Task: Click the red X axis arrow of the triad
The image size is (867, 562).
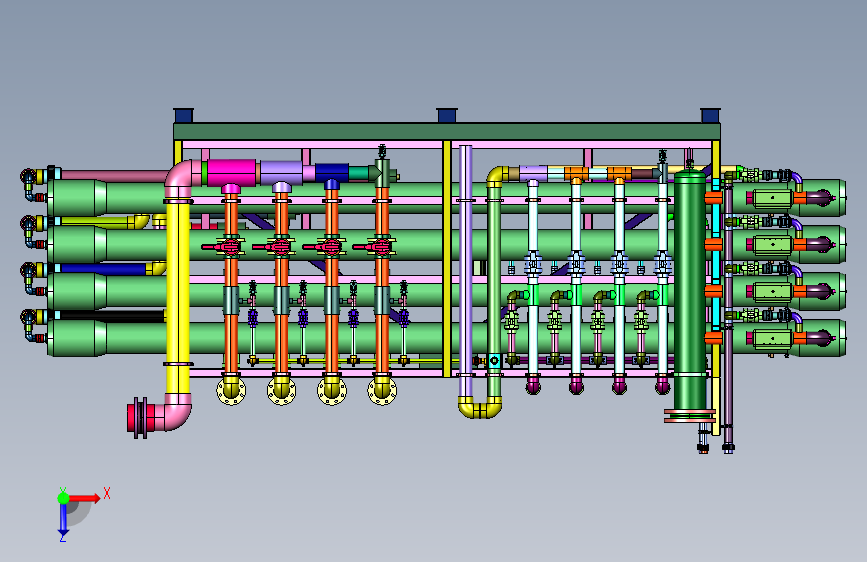Action: [x=84, y=498]
